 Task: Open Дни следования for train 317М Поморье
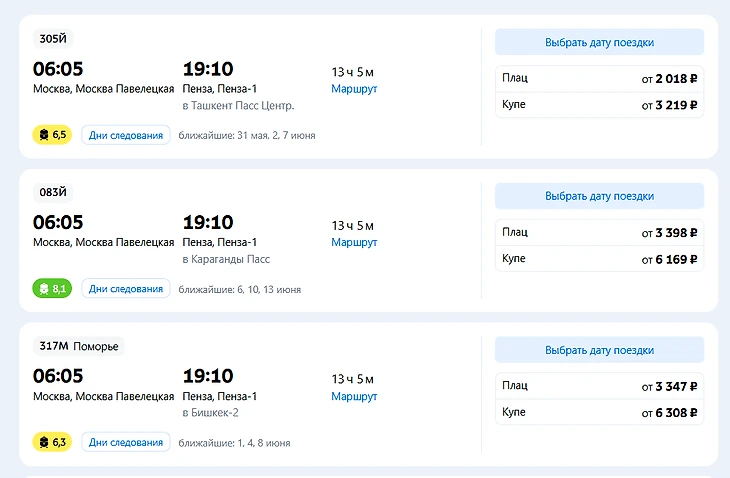126,442
